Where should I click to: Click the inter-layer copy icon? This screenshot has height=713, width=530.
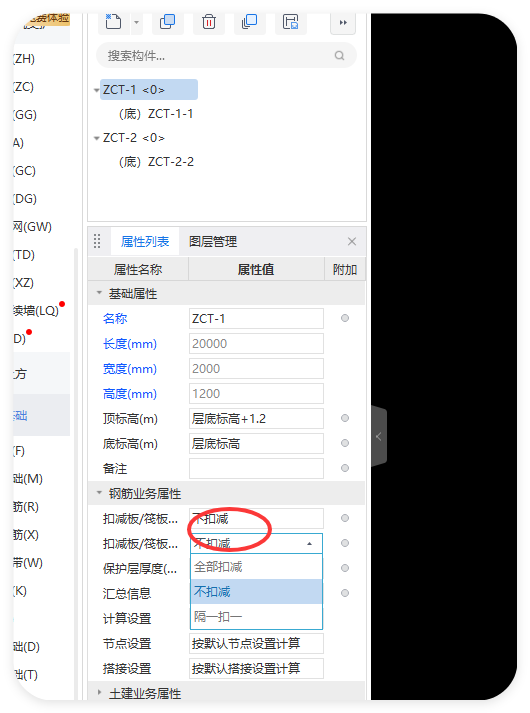point(249,21)
